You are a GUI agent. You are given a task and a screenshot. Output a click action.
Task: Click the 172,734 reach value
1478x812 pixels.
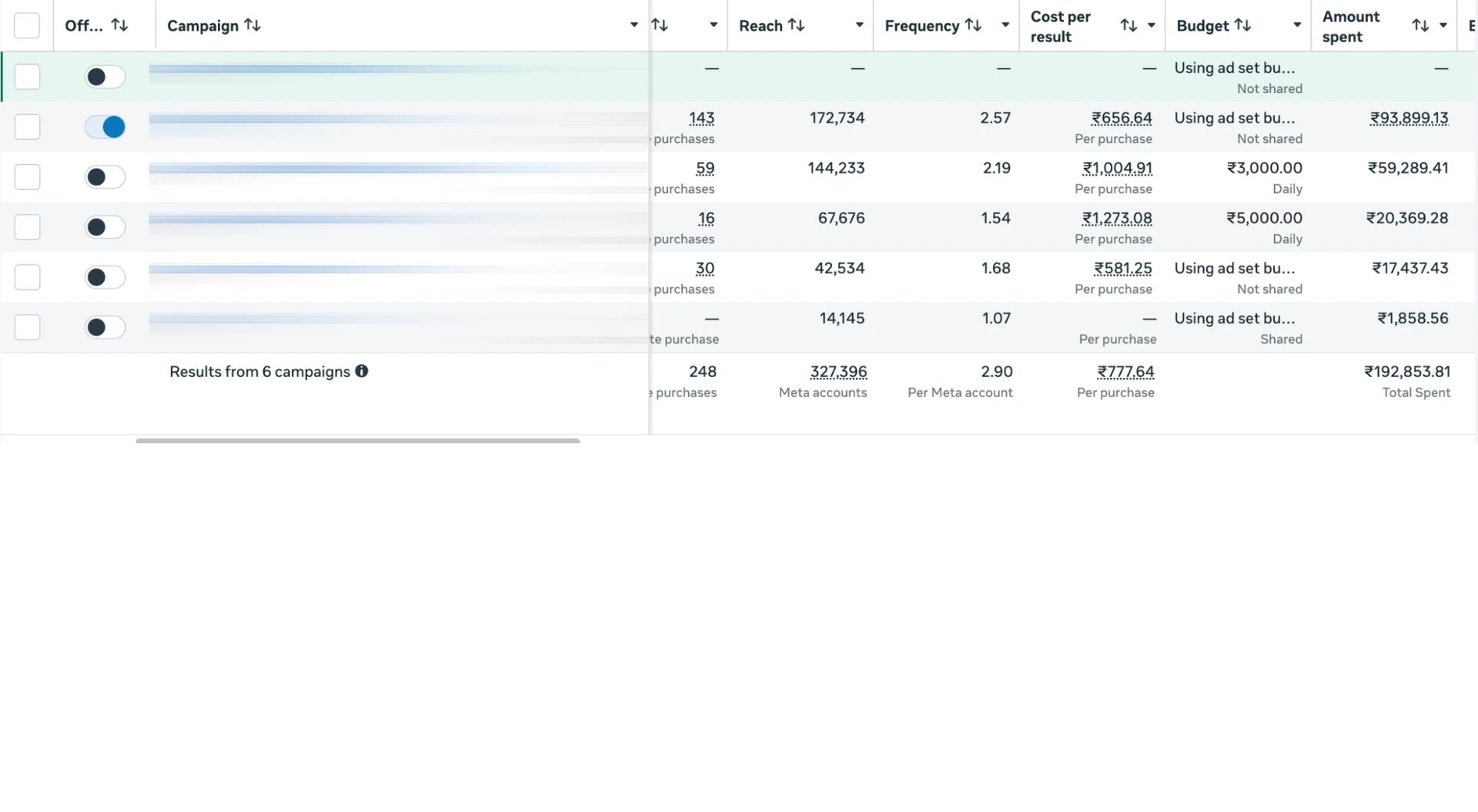[x=837, y=118]
